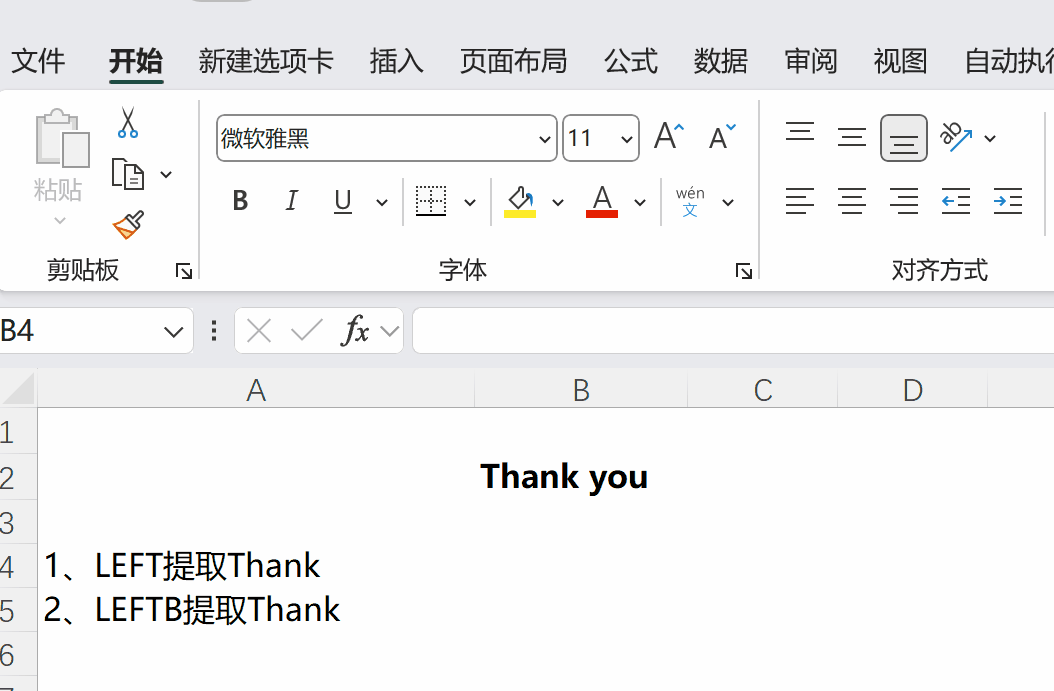Increase font size with larger A

(x=669, y=137)
